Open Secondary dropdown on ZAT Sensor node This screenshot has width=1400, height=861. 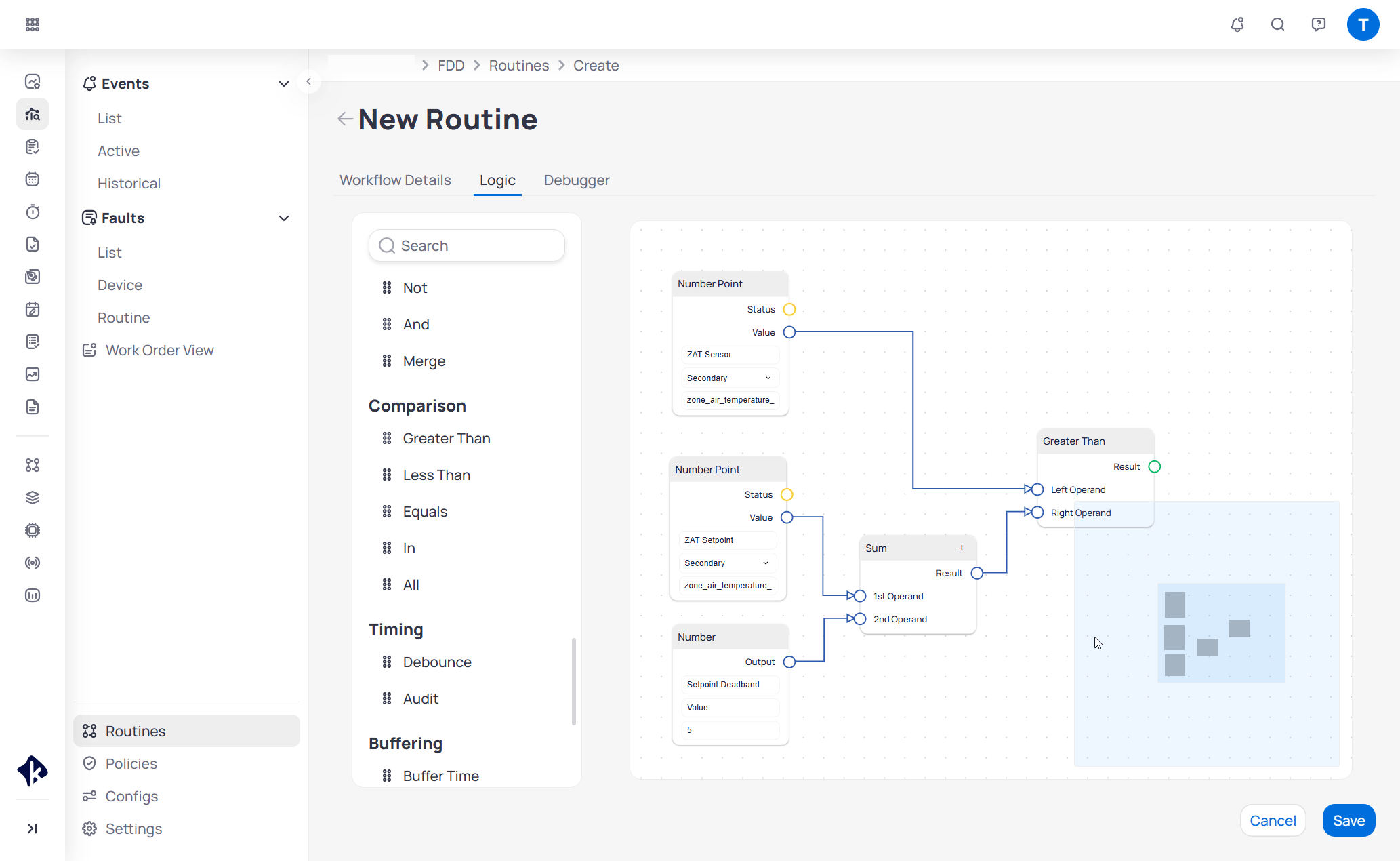click(x=730, y=378)
